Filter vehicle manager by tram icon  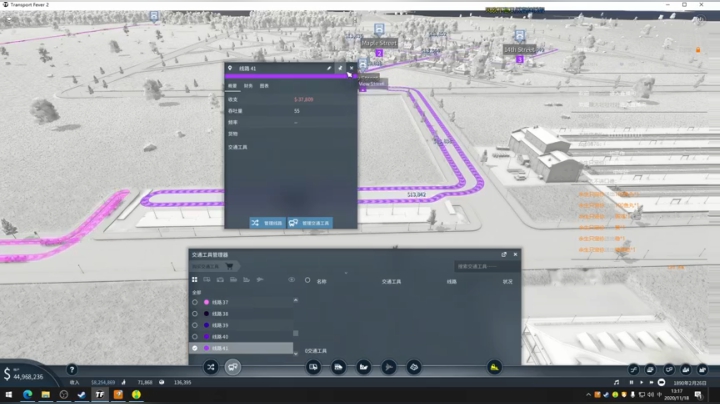[220, 280]
